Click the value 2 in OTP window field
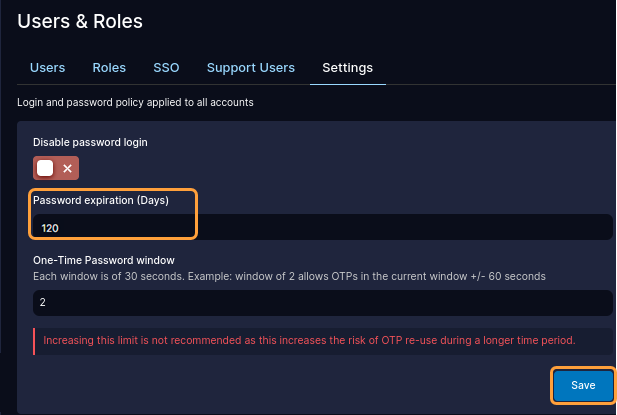 click(43, 302)
